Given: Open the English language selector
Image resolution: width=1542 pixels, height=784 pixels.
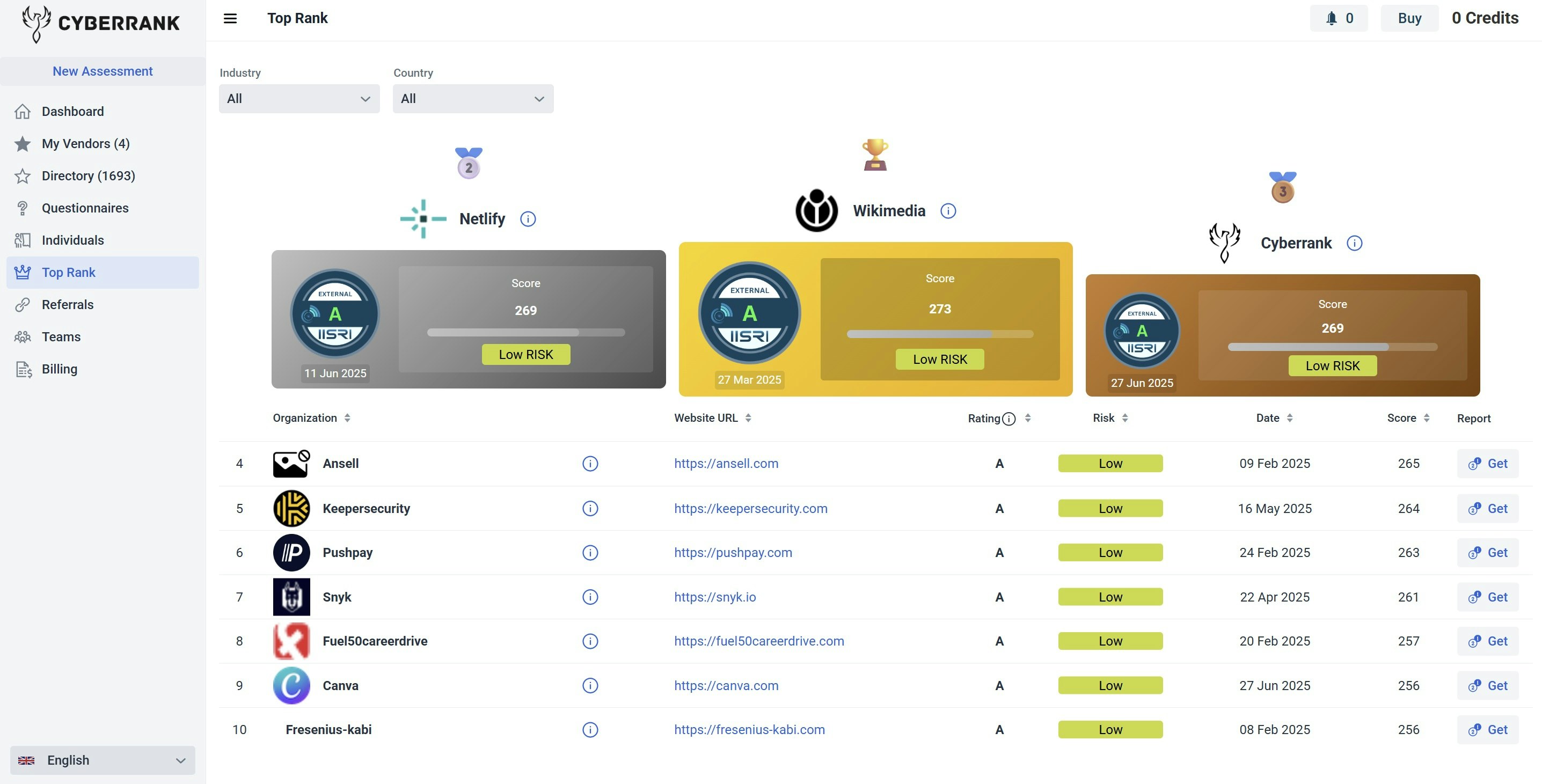Looking at the screenshot, I should coord(103,761).
